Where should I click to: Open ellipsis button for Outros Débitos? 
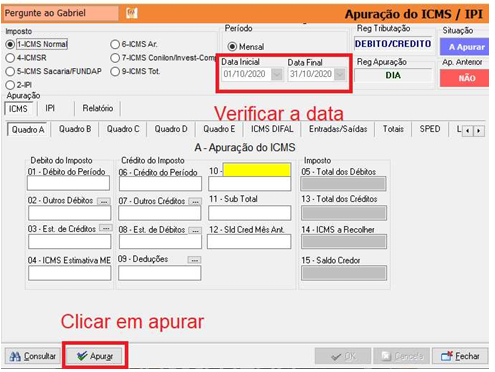coord(104,201)
